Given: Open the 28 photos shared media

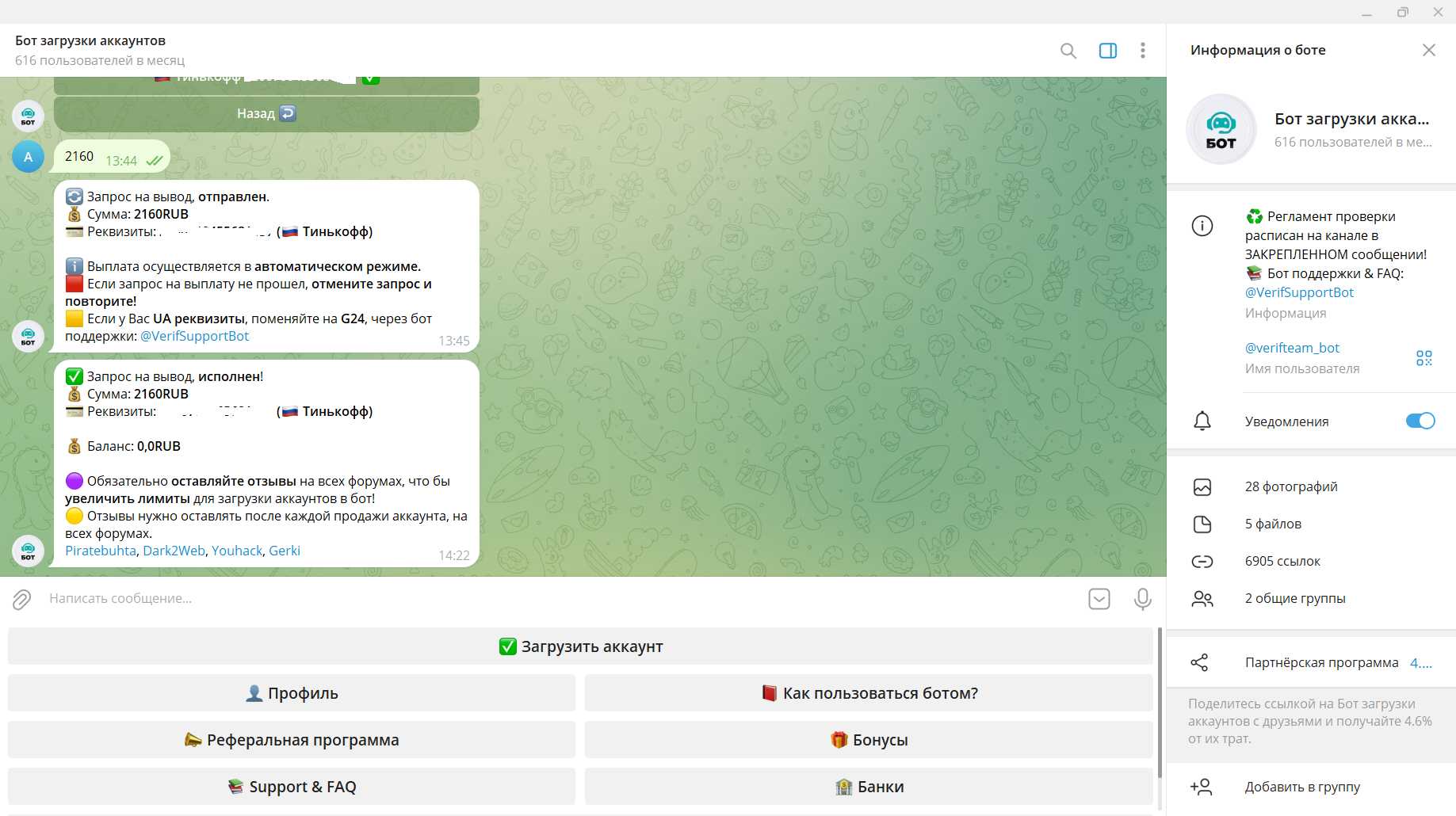Looking at the screenshot, I should pos(1290,486).
